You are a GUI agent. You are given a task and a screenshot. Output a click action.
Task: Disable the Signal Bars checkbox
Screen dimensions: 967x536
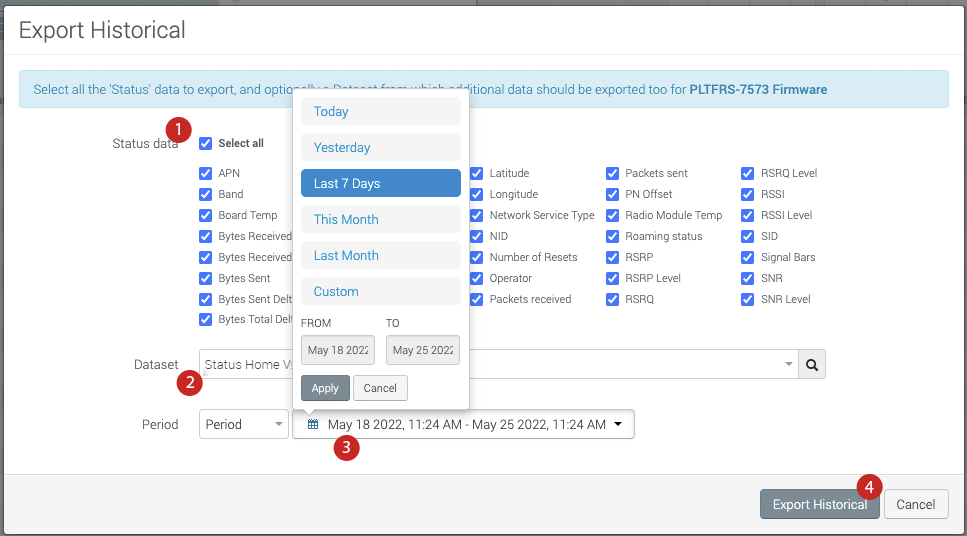coord(748,257)
